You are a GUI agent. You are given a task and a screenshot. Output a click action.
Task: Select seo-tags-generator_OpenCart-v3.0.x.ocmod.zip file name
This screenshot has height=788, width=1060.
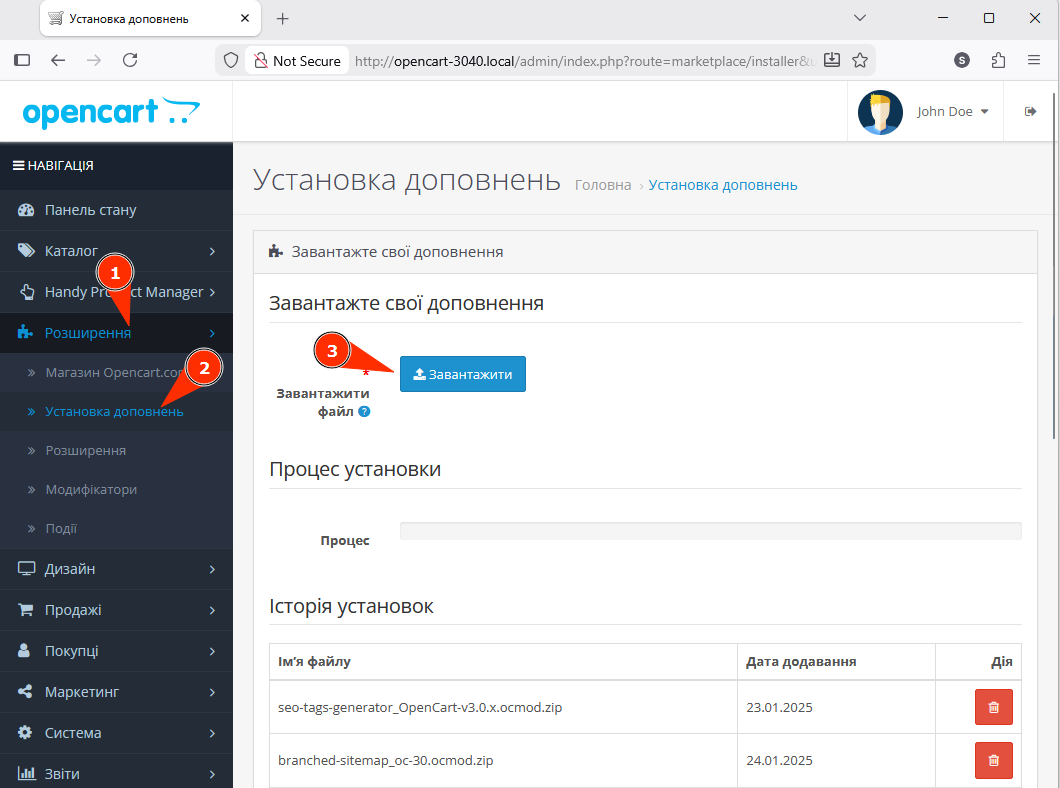pos(420,708)
